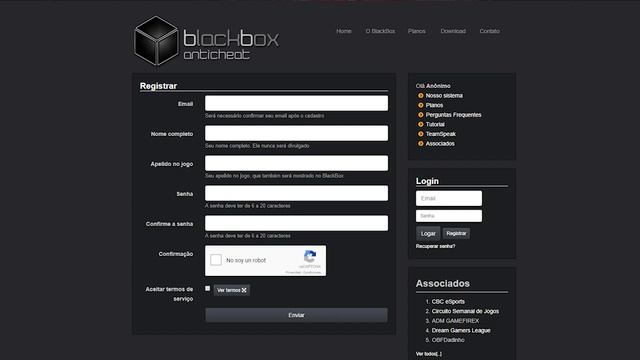Click the orange arrow bullet beside Perguntas Frequentes

[420, 115]
